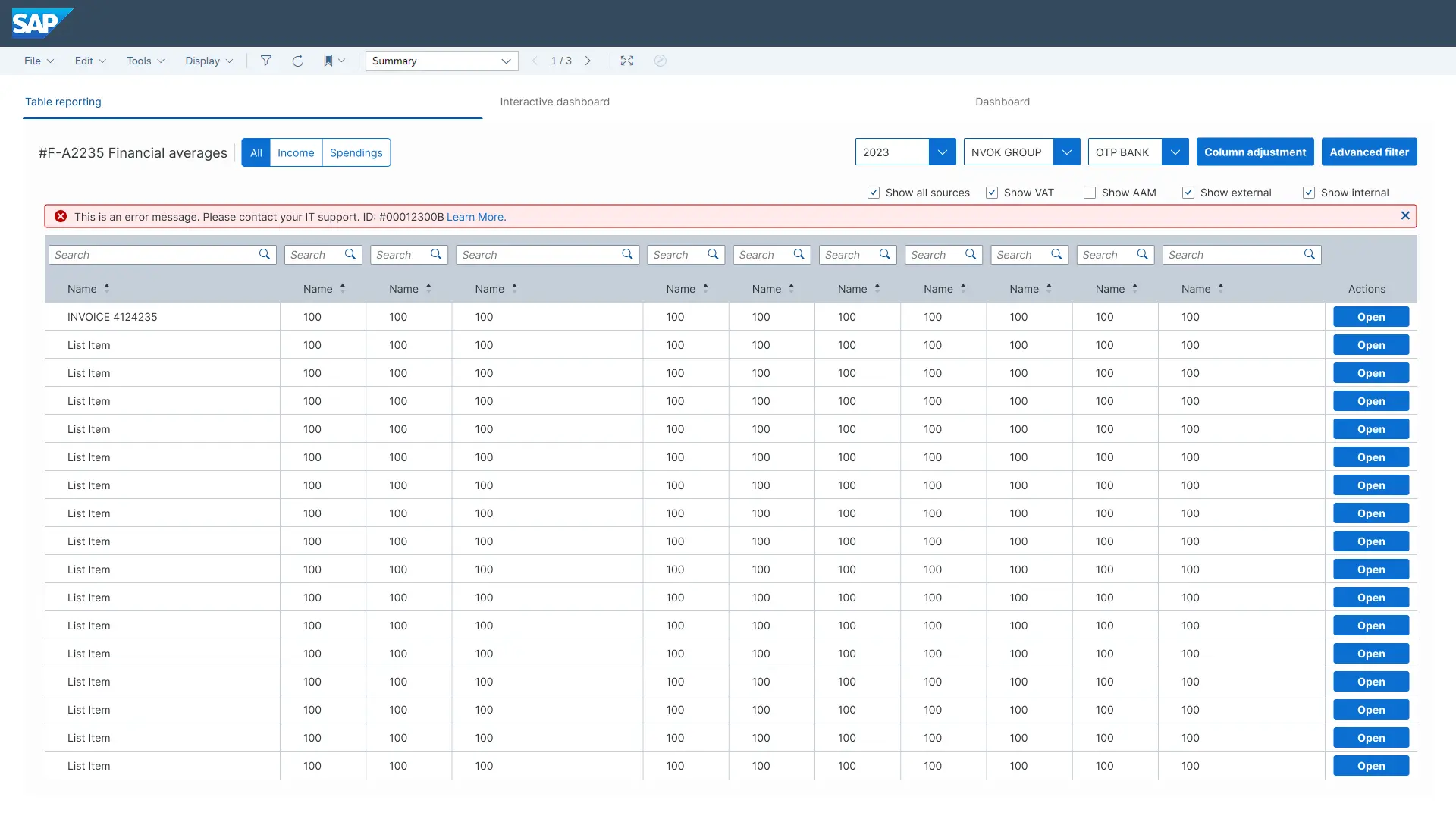Open the Summary view dropdown
Image resolution: width=1456 pixels, height=819 pixels.
(x=506, y=61)
